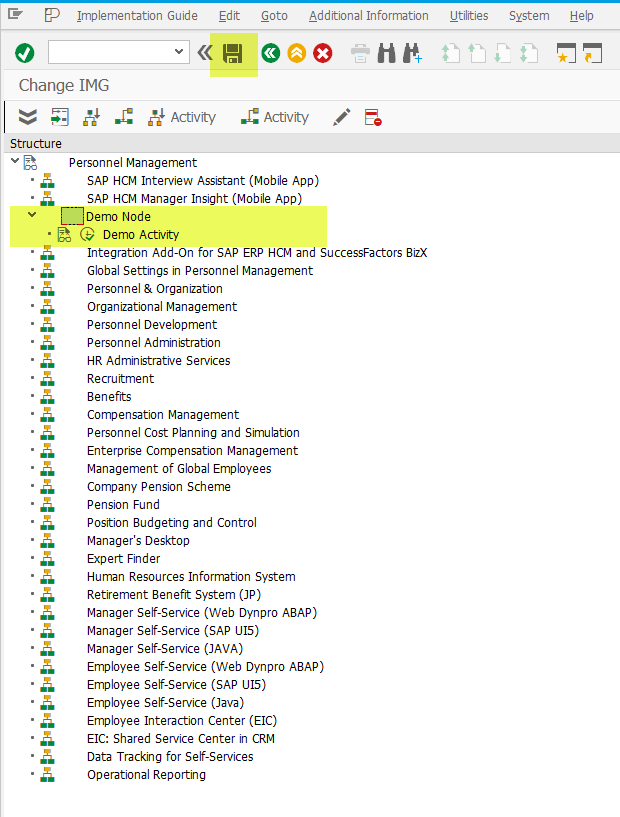Click the structure icon of Personnel Development
Viewport: 620px width, 817px height.
pos(47,325)
